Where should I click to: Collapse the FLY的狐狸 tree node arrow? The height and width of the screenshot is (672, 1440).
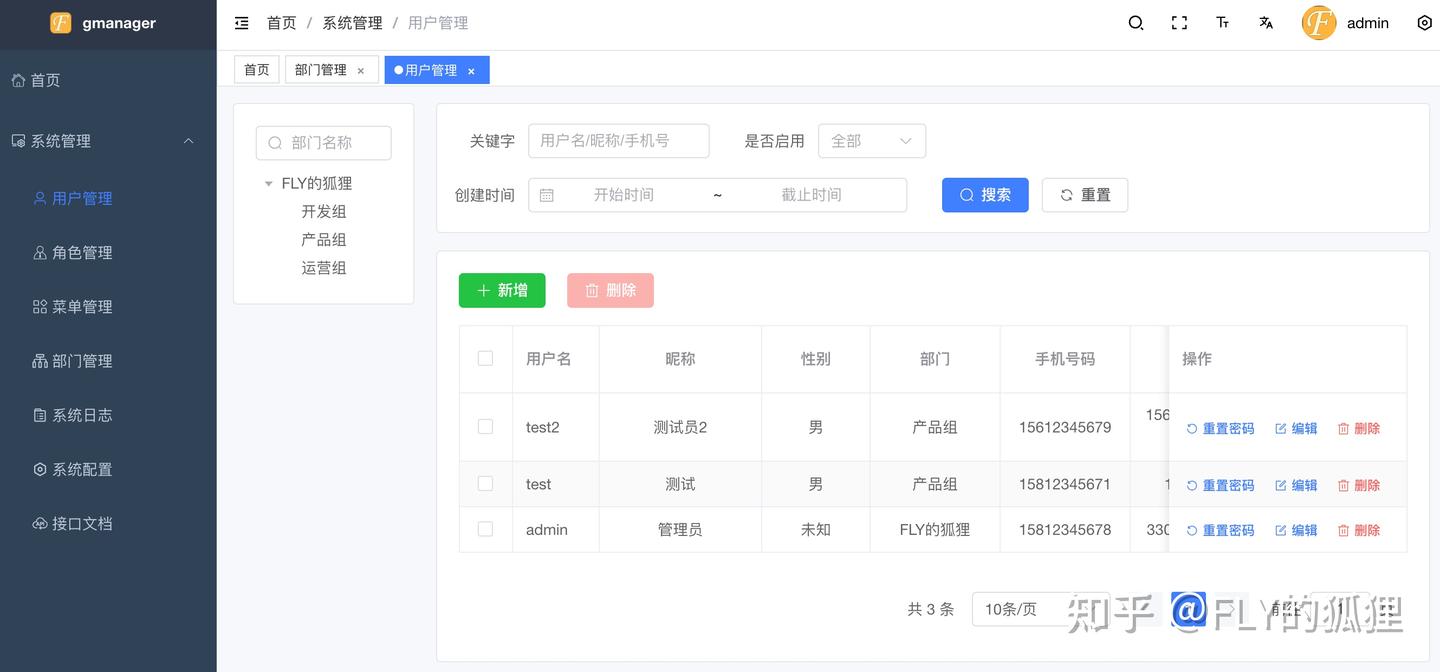pyautogui.click(x=268, y=184)
